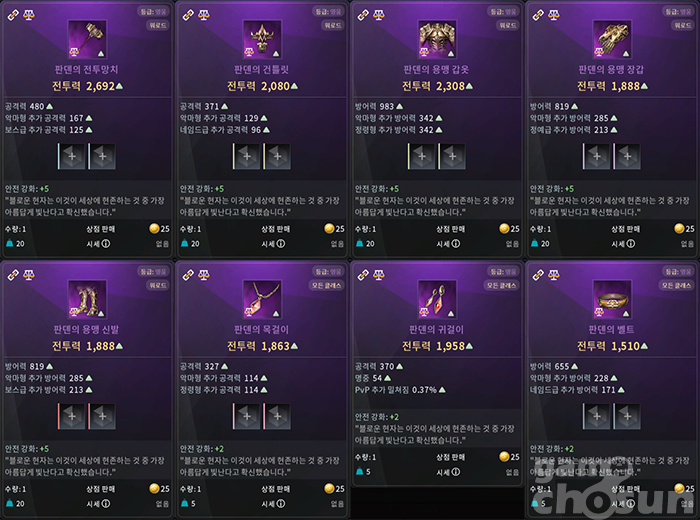Open first empty socket slot on 판덴의 목걸이
The image size is (700, 520).
pos(246,416)
